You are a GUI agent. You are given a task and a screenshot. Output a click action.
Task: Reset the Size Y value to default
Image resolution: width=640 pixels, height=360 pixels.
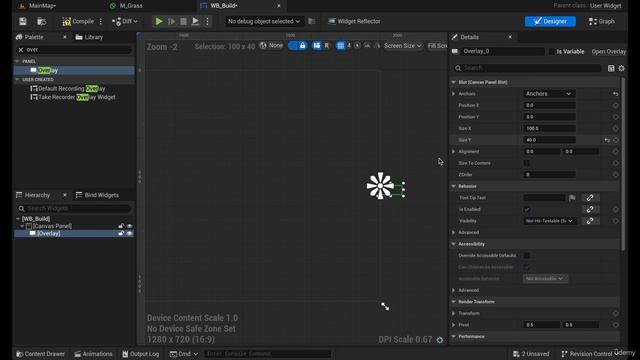point(607,140)
